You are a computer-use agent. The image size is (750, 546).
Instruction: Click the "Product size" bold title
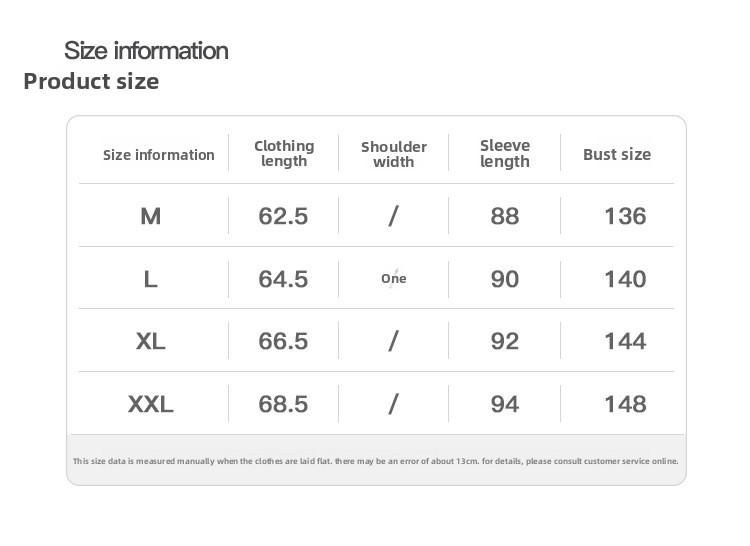91,81
